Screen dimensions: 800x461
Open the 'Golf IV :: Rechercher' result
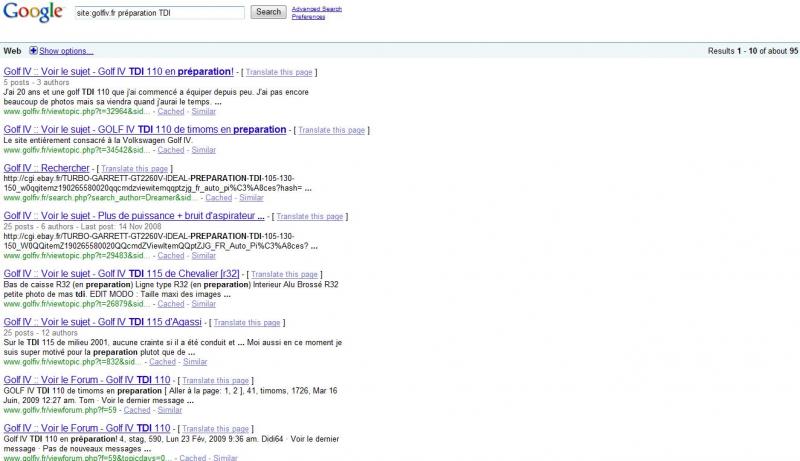coord(46,168)
